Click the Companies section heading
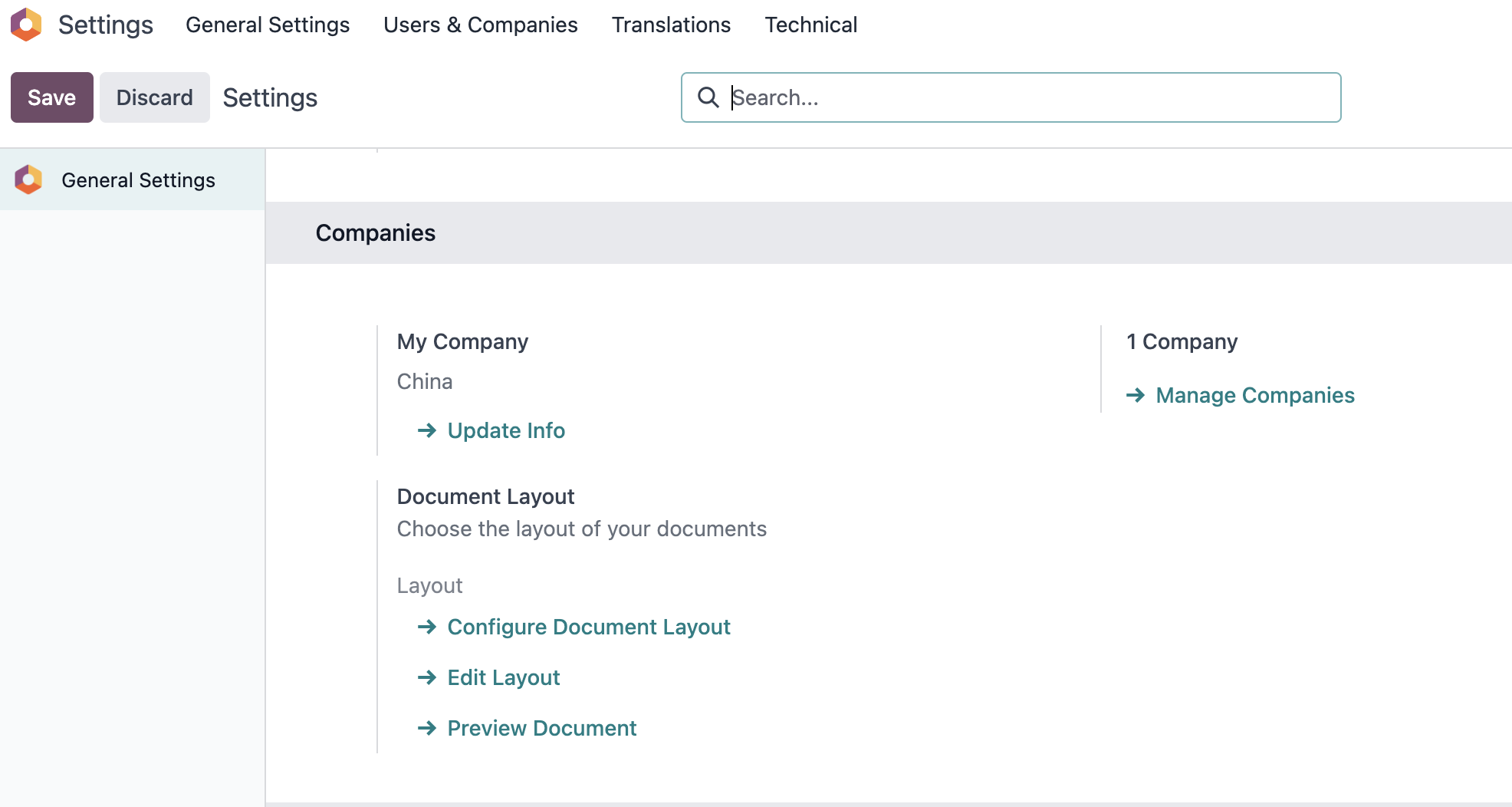This screenshot has width=1512, height=807. (376, 232)
